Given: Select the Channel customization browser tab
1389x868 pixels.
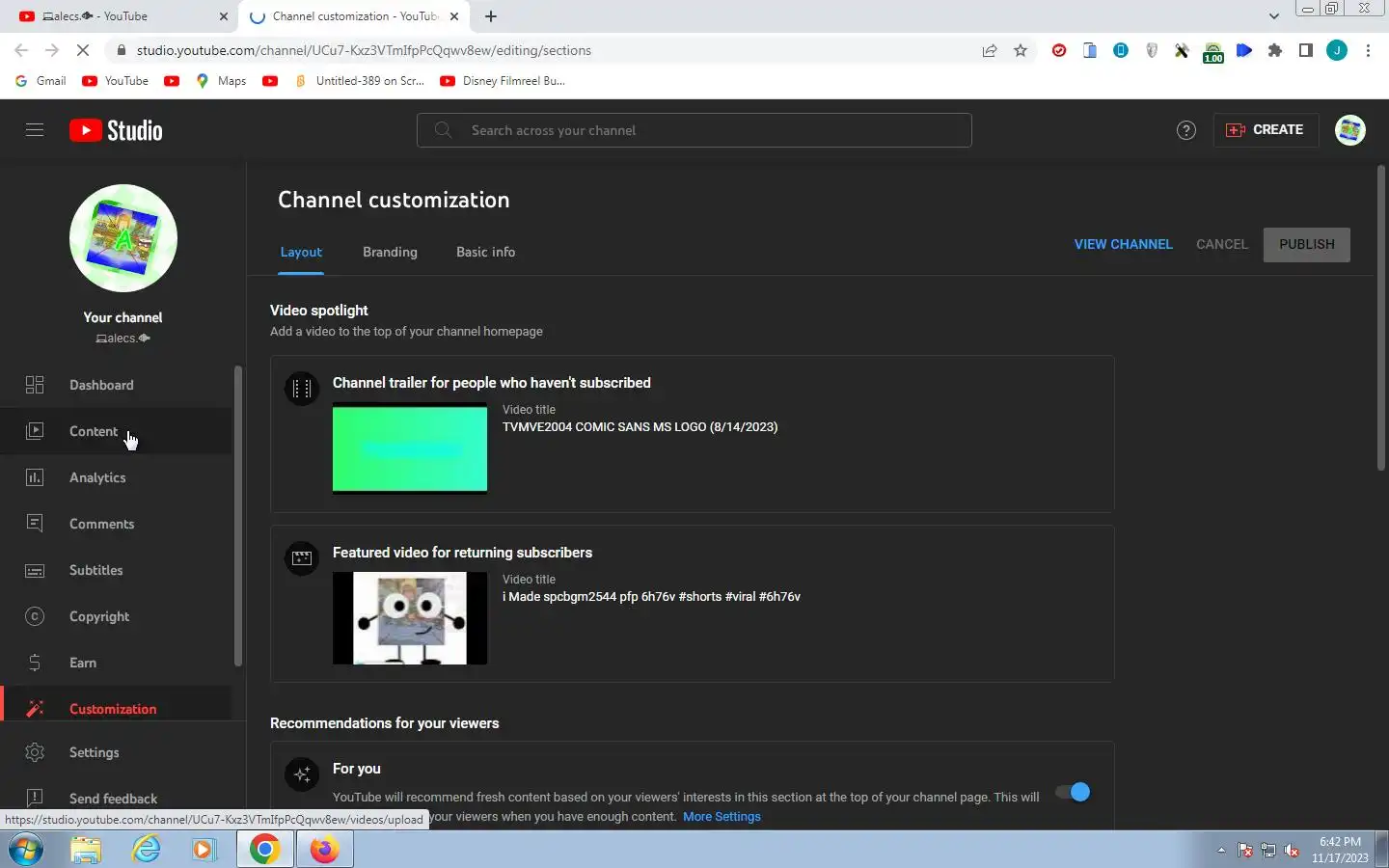Looking at the screenshot, I should click(354, 16).
